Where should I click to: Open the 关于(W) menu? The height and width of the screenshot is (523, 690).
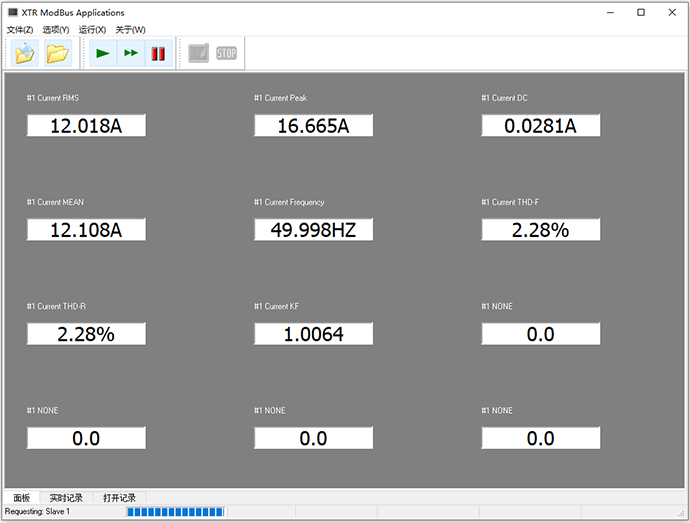pyautogui.click(x=130, y=30)
